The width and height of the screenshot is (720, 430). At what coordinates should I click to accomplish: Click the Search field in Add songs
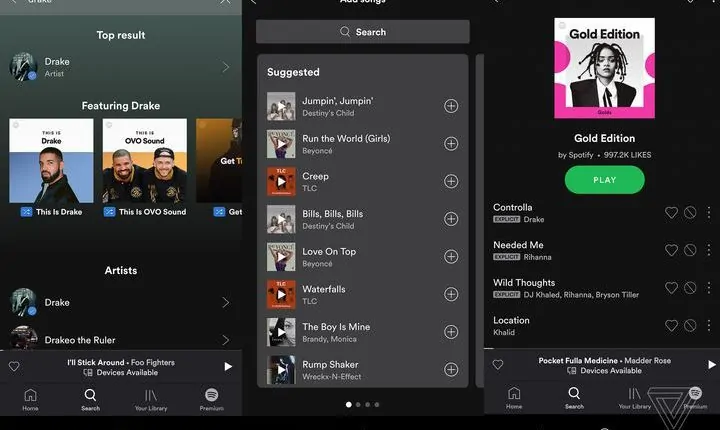pyautogui.click(x=362, y=32)
